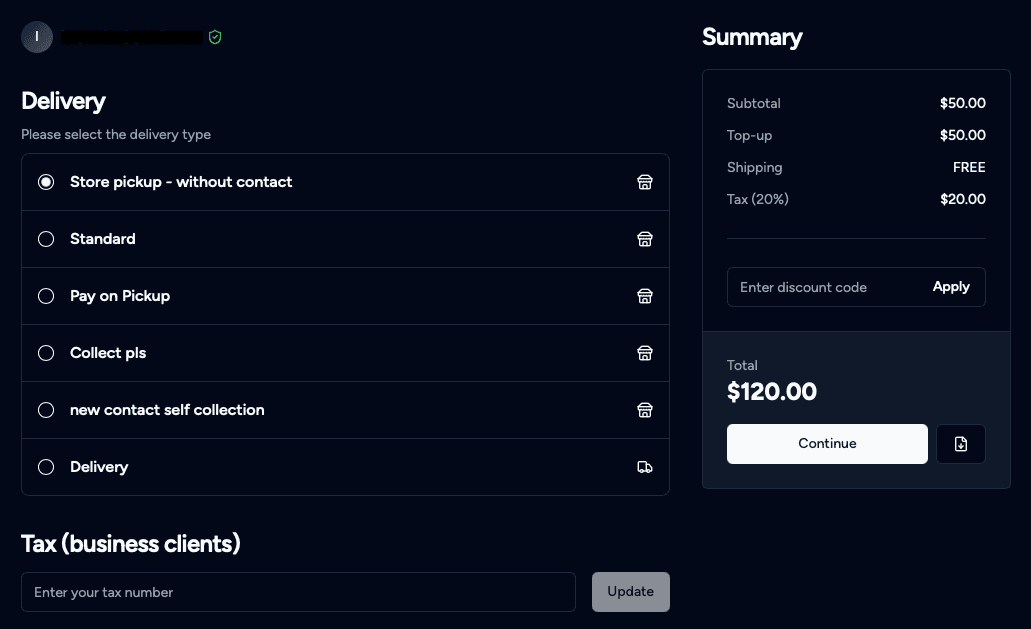
Task: Click the store icon next to Collect pls
Action: [x=645, y=353]
